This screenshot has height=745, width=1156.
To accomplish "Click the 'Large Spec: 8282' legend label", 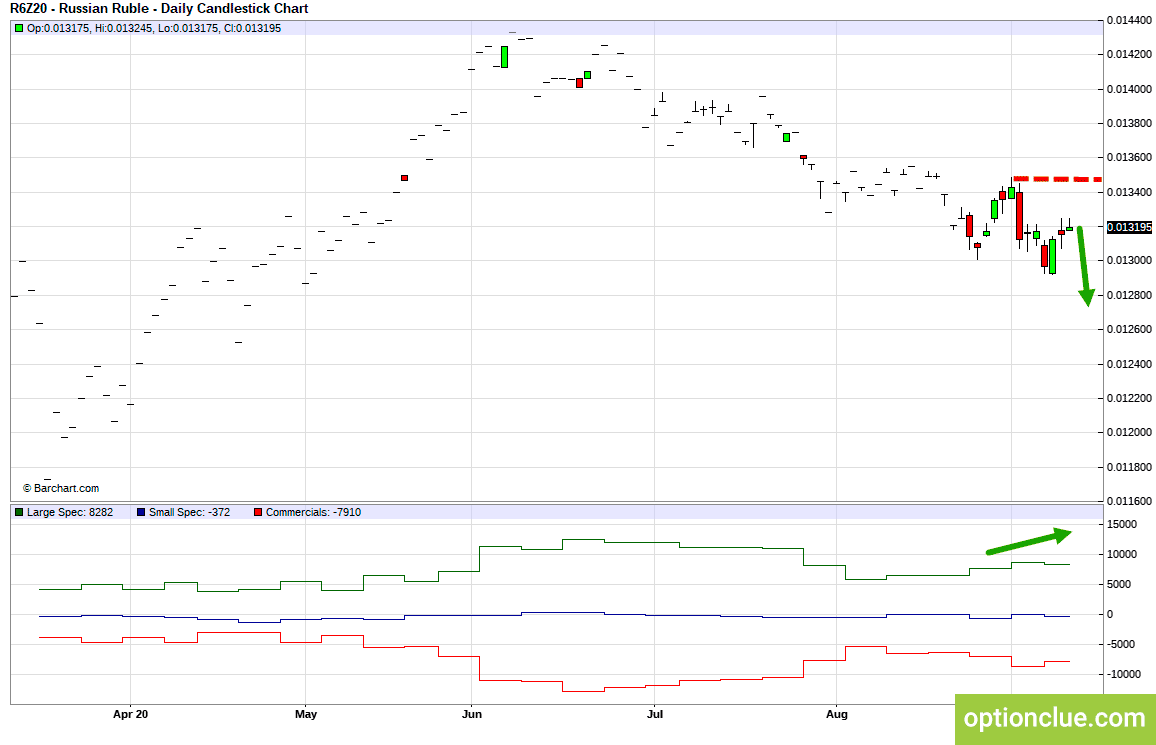I will click(70, 512).
